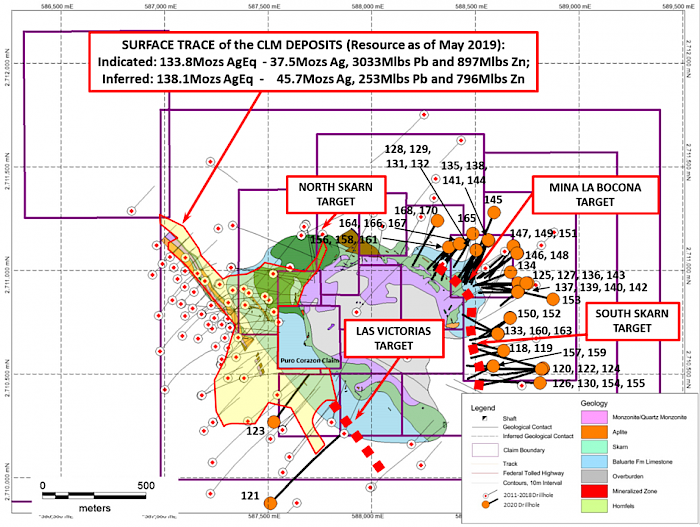Click the drillhole label '128, 129, 131, 132'
The height and width of the screenshot is (527, 700).
point(408,156)
